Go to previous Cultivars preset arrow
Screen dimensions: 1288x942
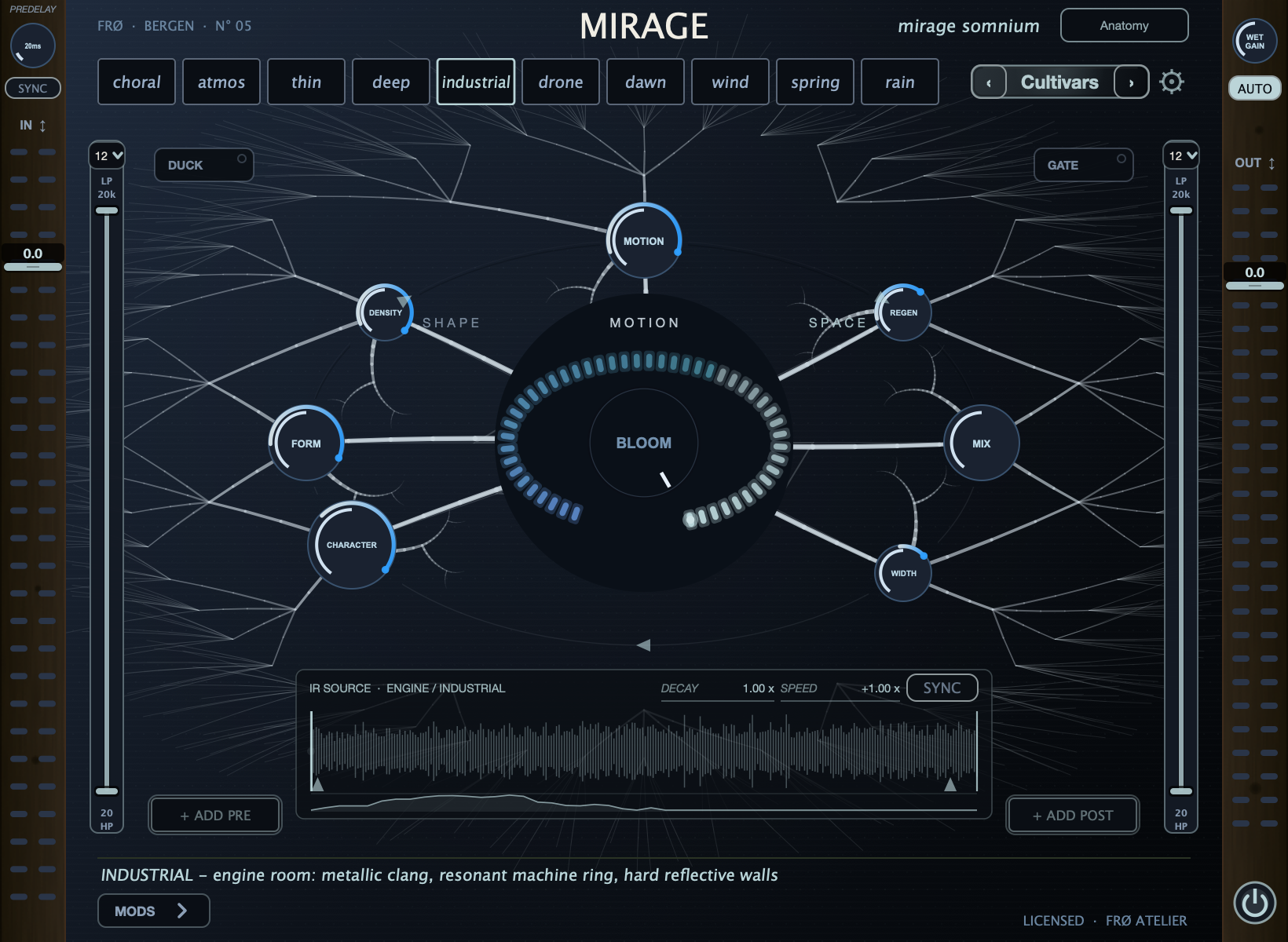pos(990,82)
